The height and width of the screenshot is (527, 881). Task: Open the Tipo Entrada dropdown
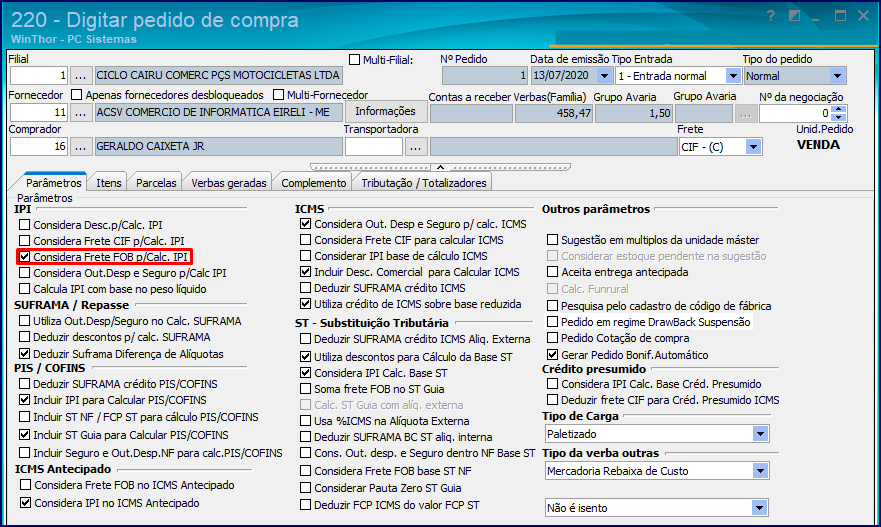733,76
